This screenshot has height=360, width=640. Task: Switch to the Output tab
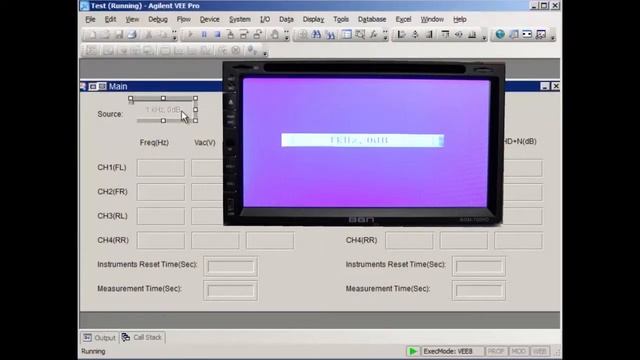[x=100, y=338]
